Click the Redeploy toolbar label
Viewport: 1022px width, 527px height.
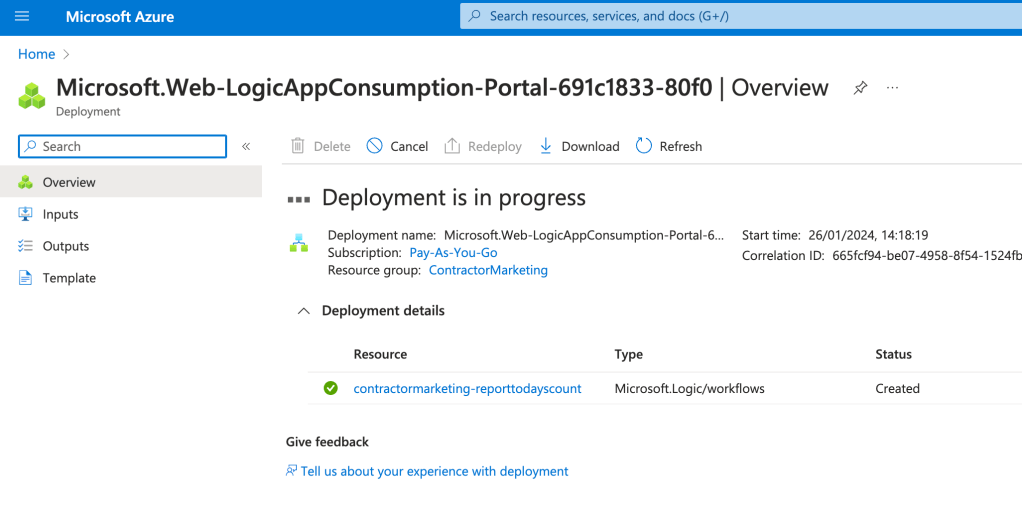tap(495, 147)
